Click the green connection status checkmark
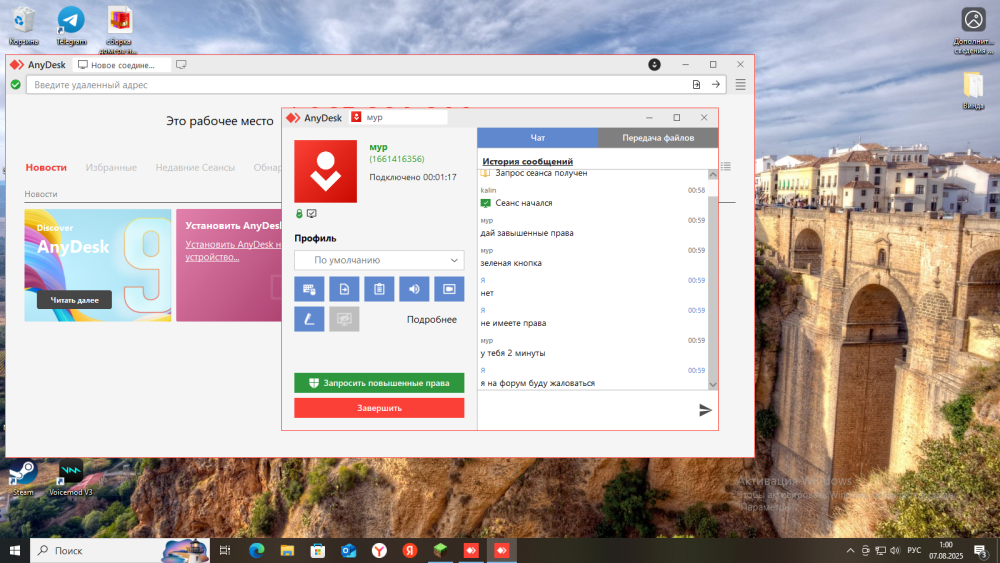This screenshot has width=1000, height=563. pos(16,85)
